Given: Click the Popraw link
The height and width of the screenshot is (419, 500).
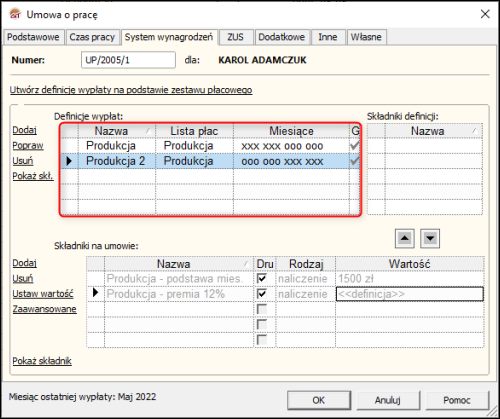Looking at the screenshot, I should [28, 145].
